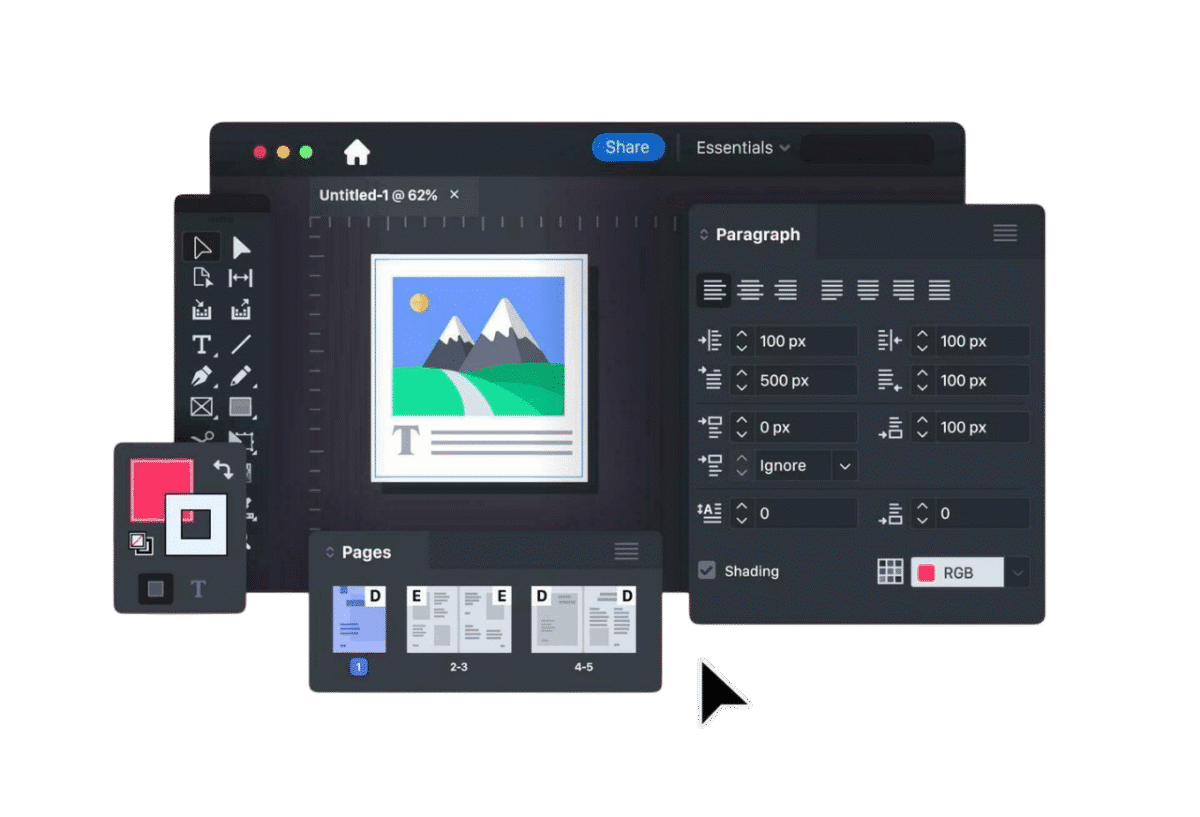This screenshot has width=1200, height=817.
Task: Swap fill and stroke colors arrow
Action: 223,469
